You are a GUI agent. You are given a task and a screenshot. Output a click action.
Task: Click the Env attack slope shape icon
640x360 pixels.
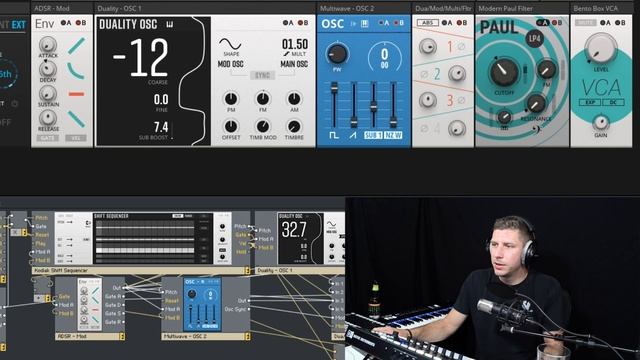point(76,46)
